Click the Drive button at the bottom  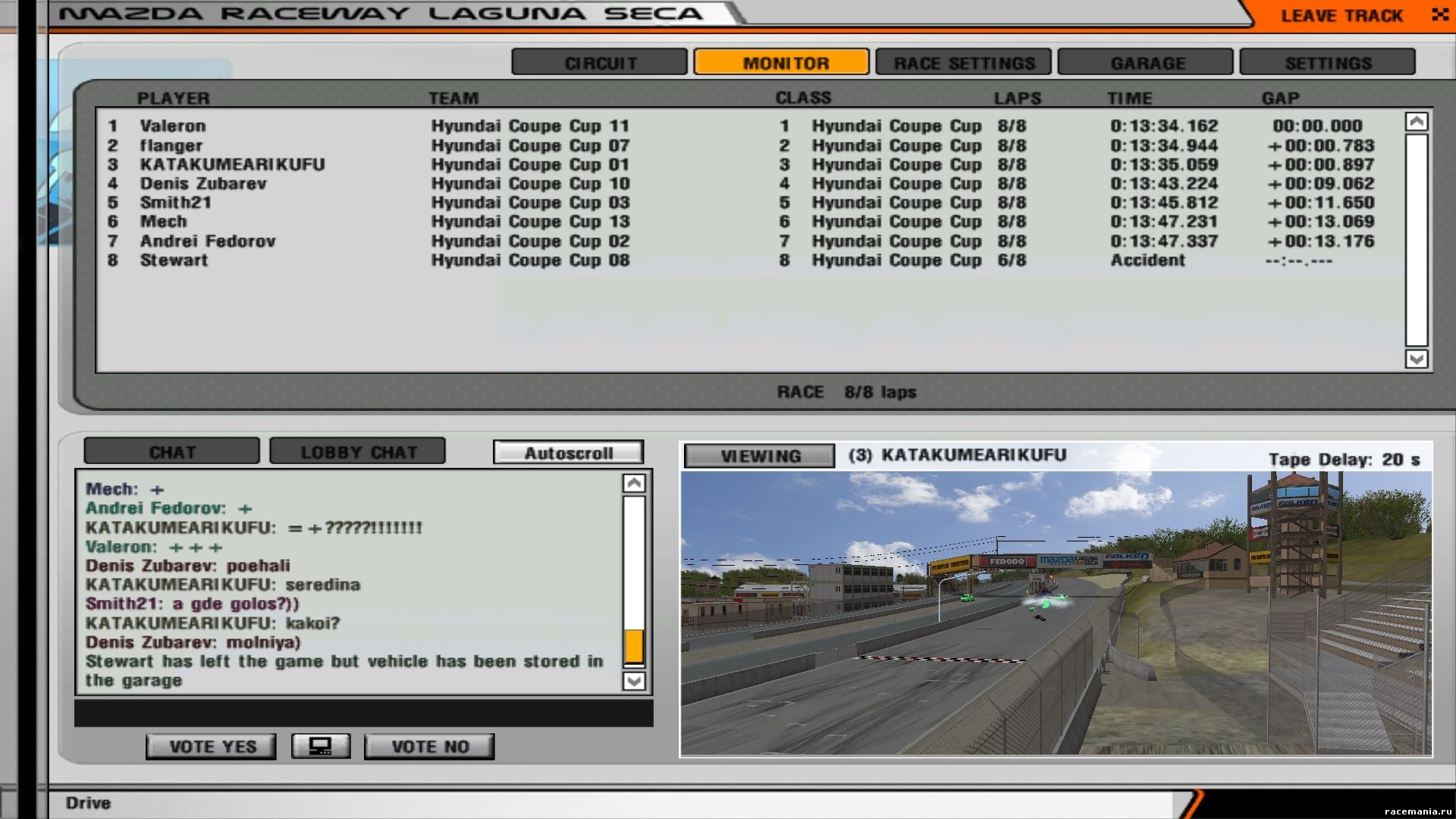tap(88, 802)
